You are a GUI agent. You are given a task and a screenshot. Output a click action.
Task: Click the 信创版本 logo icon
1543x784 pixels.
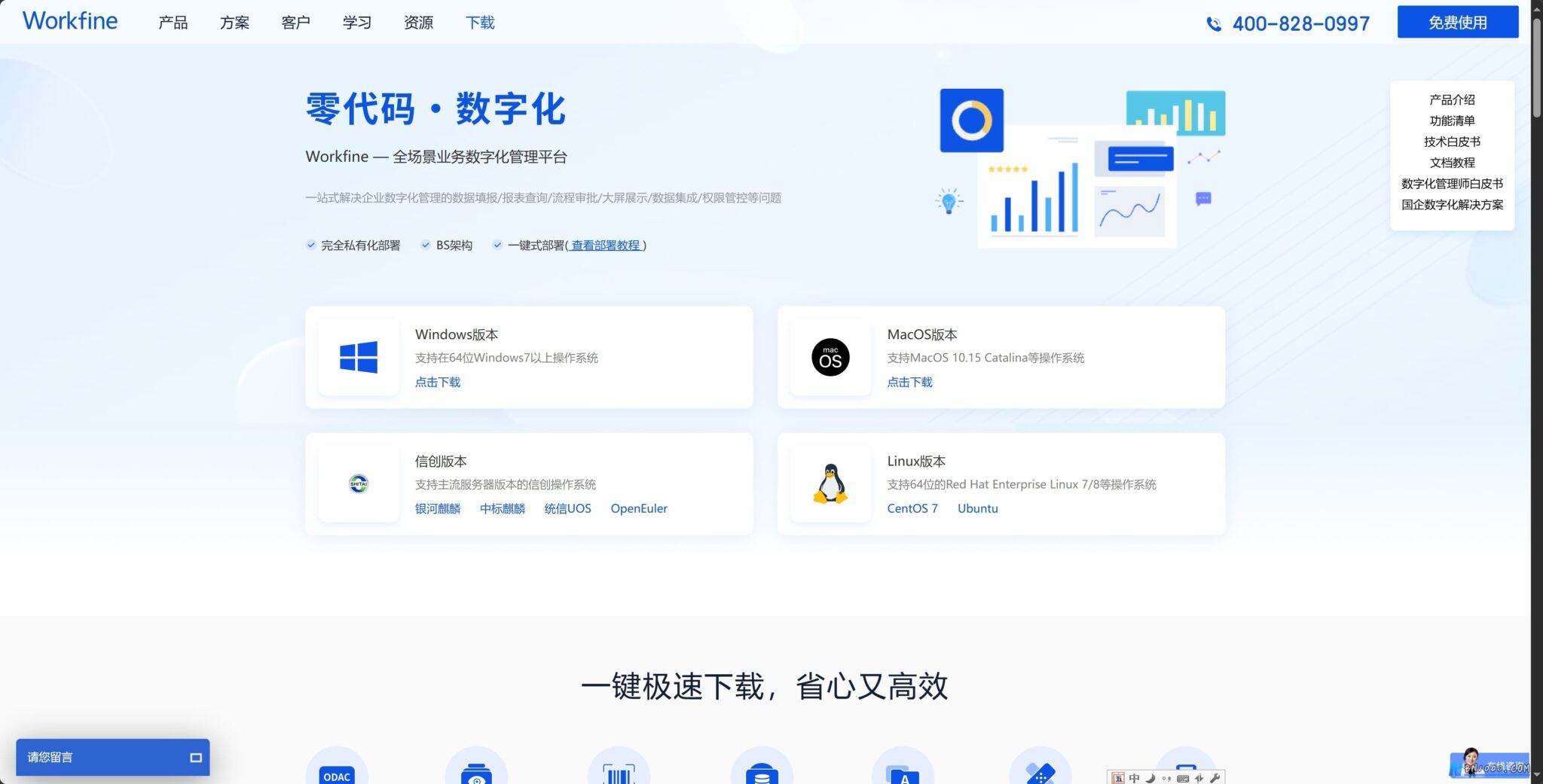359,484
